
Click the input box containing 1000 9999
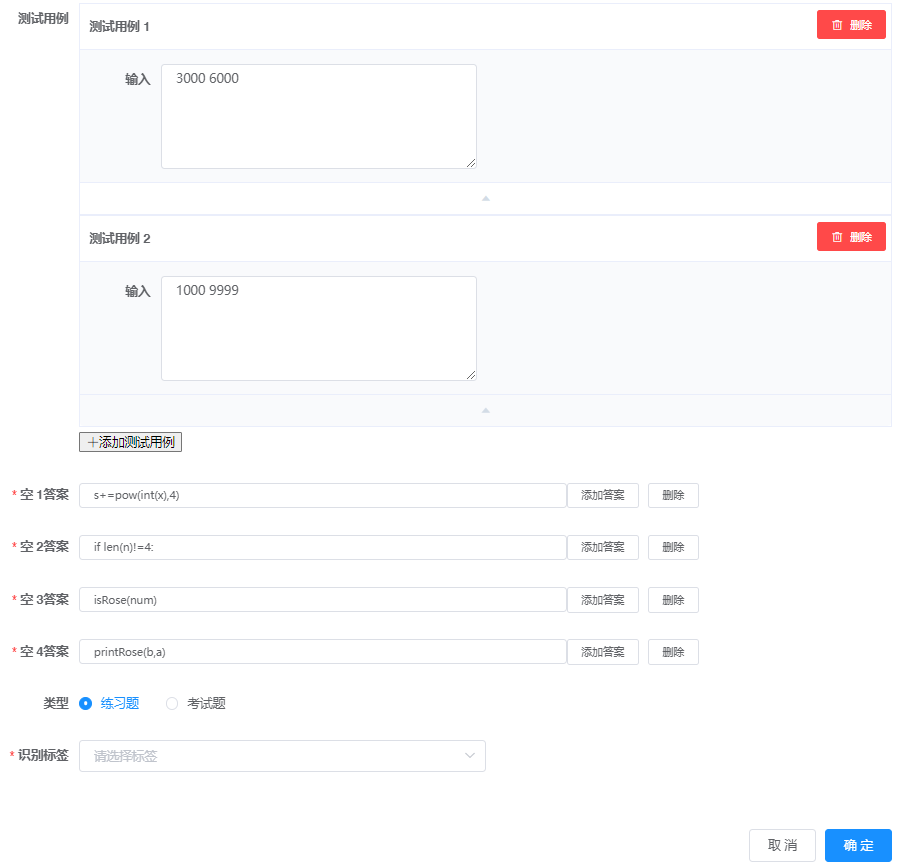318,328
